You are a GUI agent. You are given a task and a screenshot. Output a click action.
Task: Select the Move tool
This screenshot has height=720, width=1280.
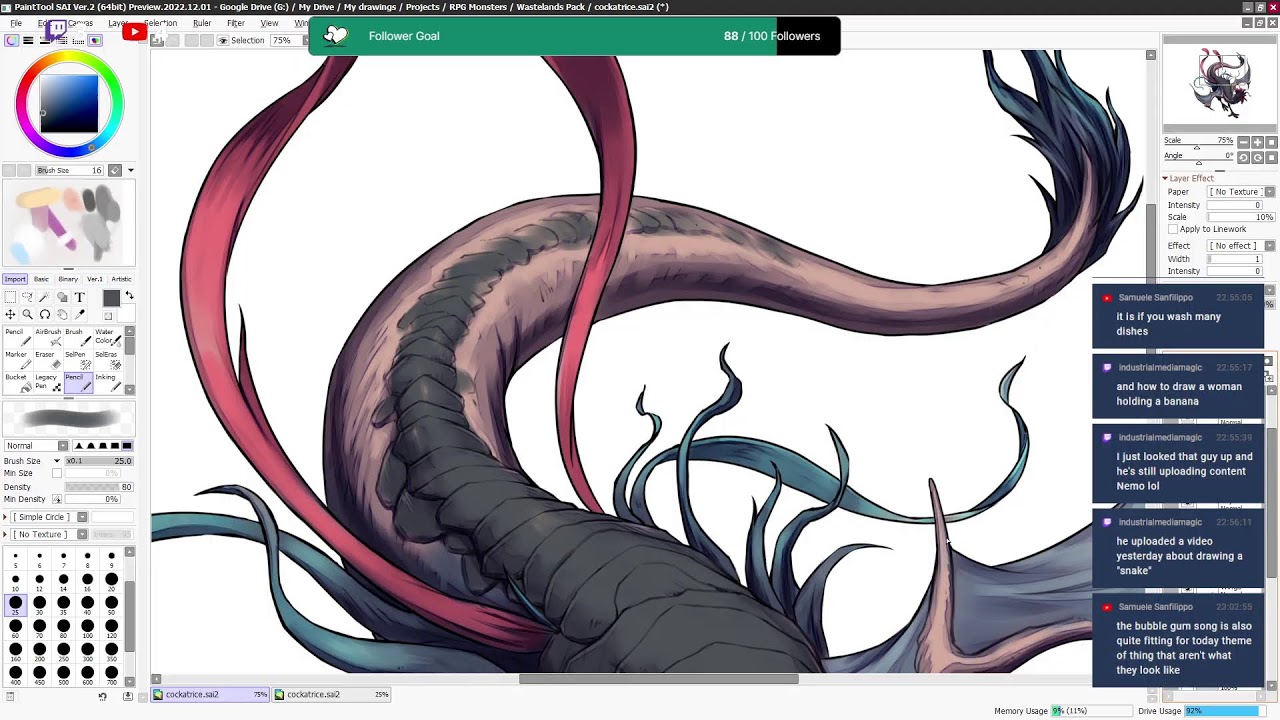[x=10, y=315]
